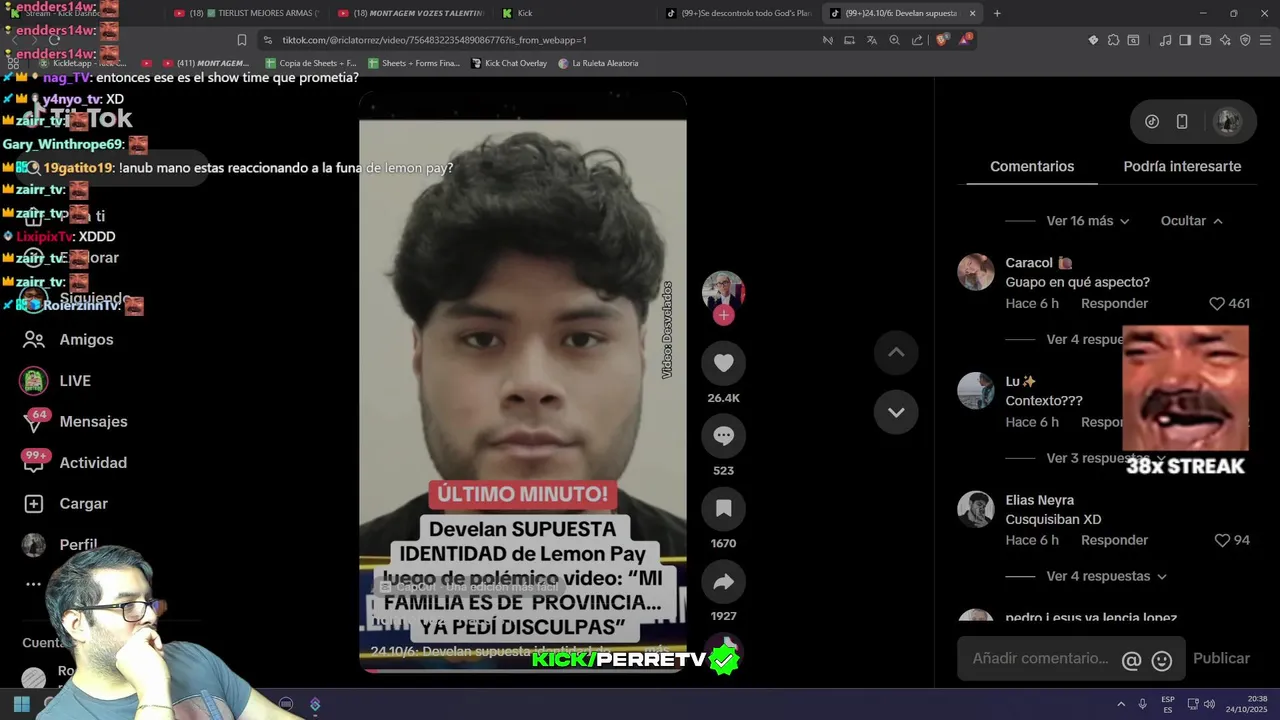Go to the previous video with up arrow
The height and width of the screenshot is (720, 1280).
[x=896, y=352]
